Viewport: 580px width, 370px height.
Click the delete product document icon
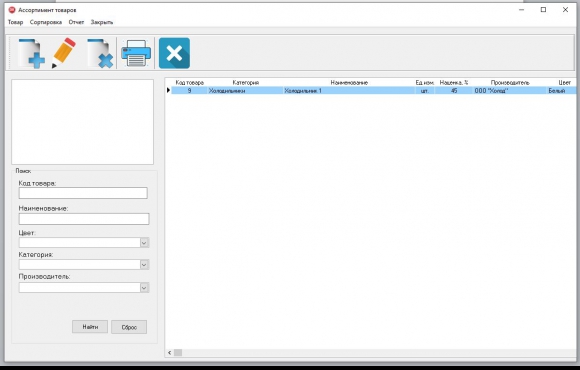100,53
